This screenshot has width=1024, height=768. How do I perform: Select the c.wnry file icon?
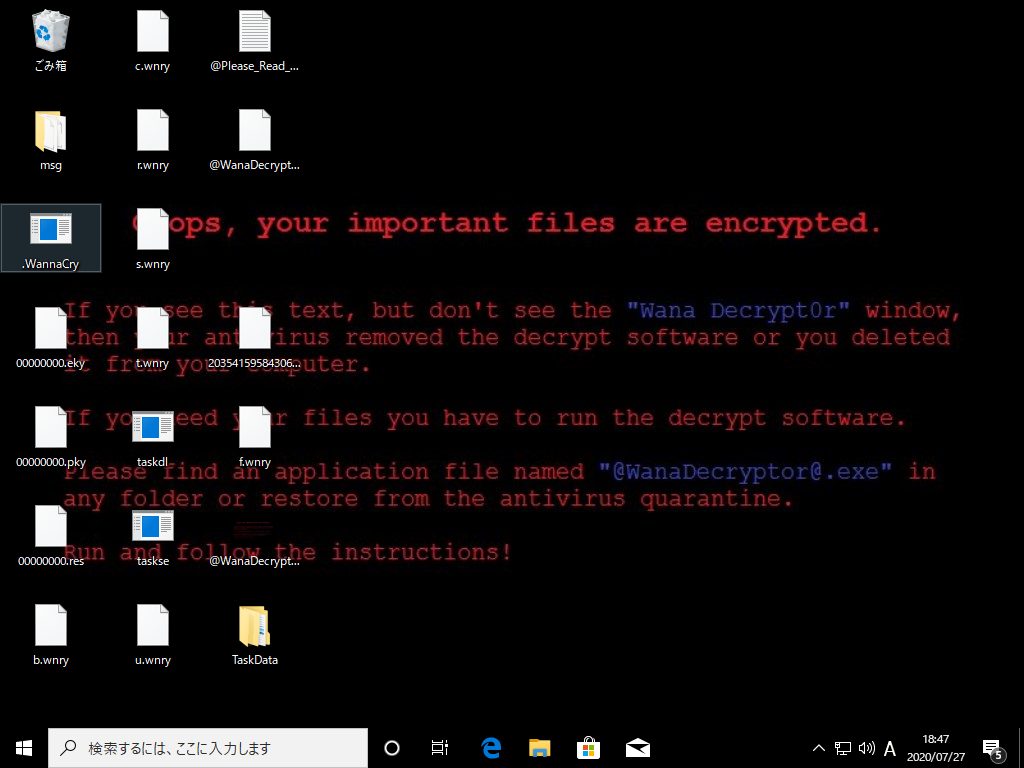[153, 32]
